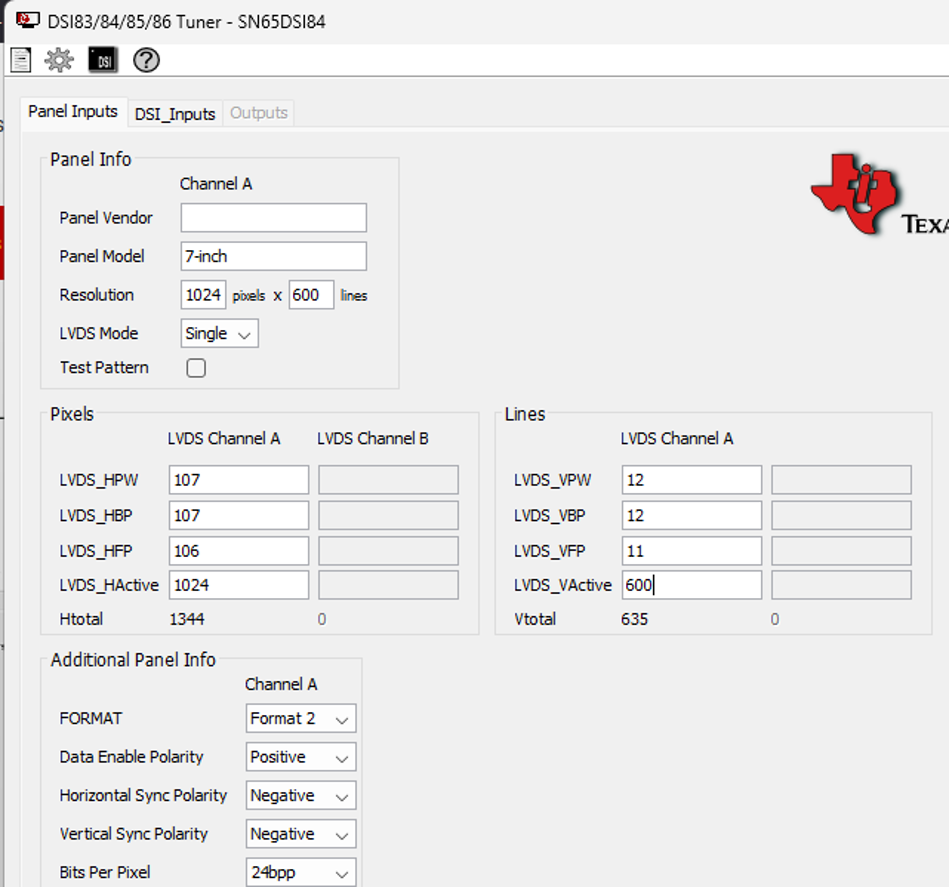Screen dimensions: 949x887
Task: Click the LVDS_VBP input field
Action: click(692, 516)
